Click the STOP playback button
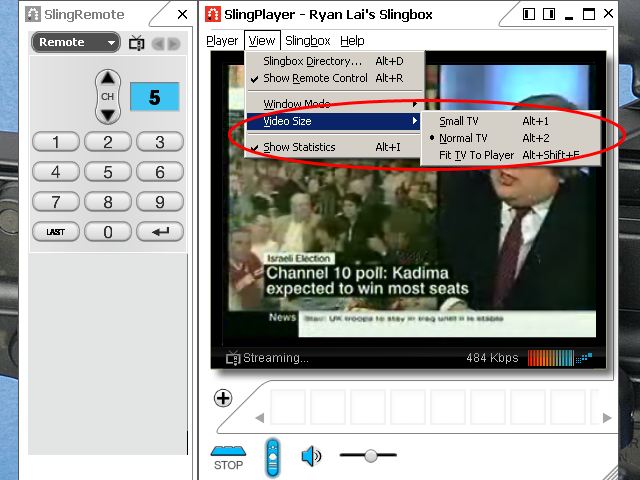 tap(229, 458)
